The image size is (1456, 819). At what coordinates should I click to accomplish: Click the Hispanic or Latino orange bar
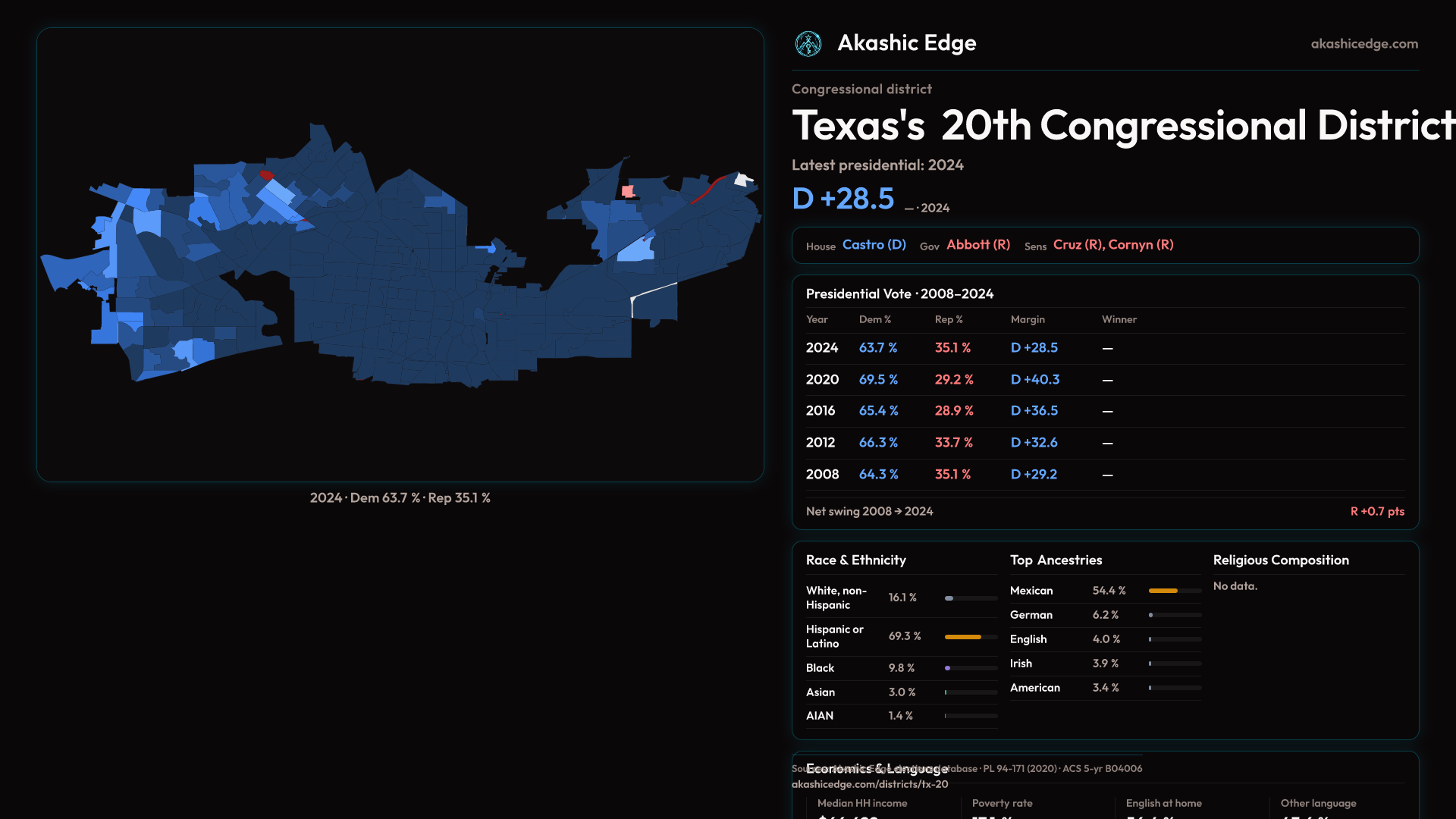click(962, 637)
